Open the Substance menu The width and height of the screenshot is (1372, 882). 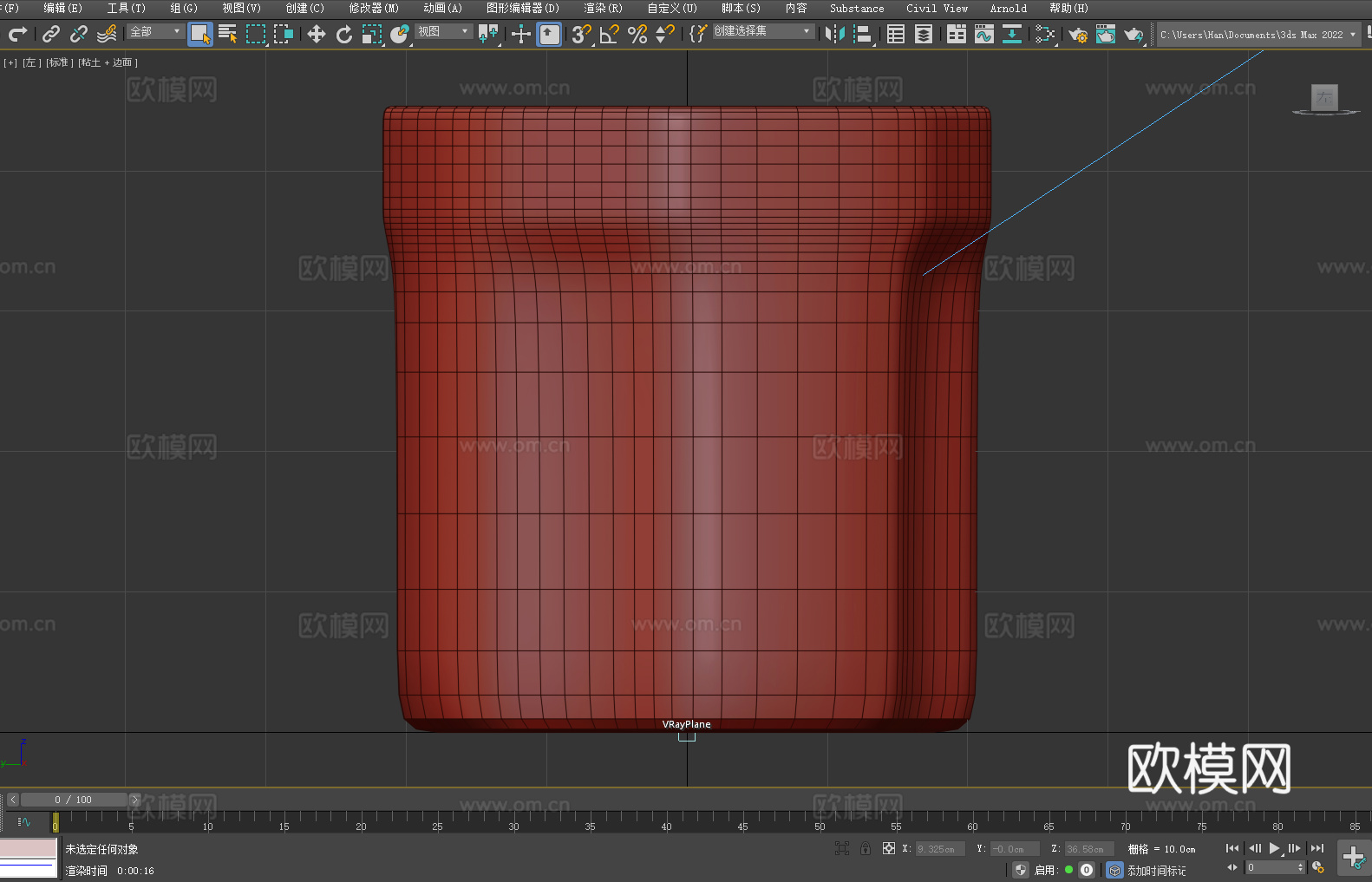tap(857, 9)
